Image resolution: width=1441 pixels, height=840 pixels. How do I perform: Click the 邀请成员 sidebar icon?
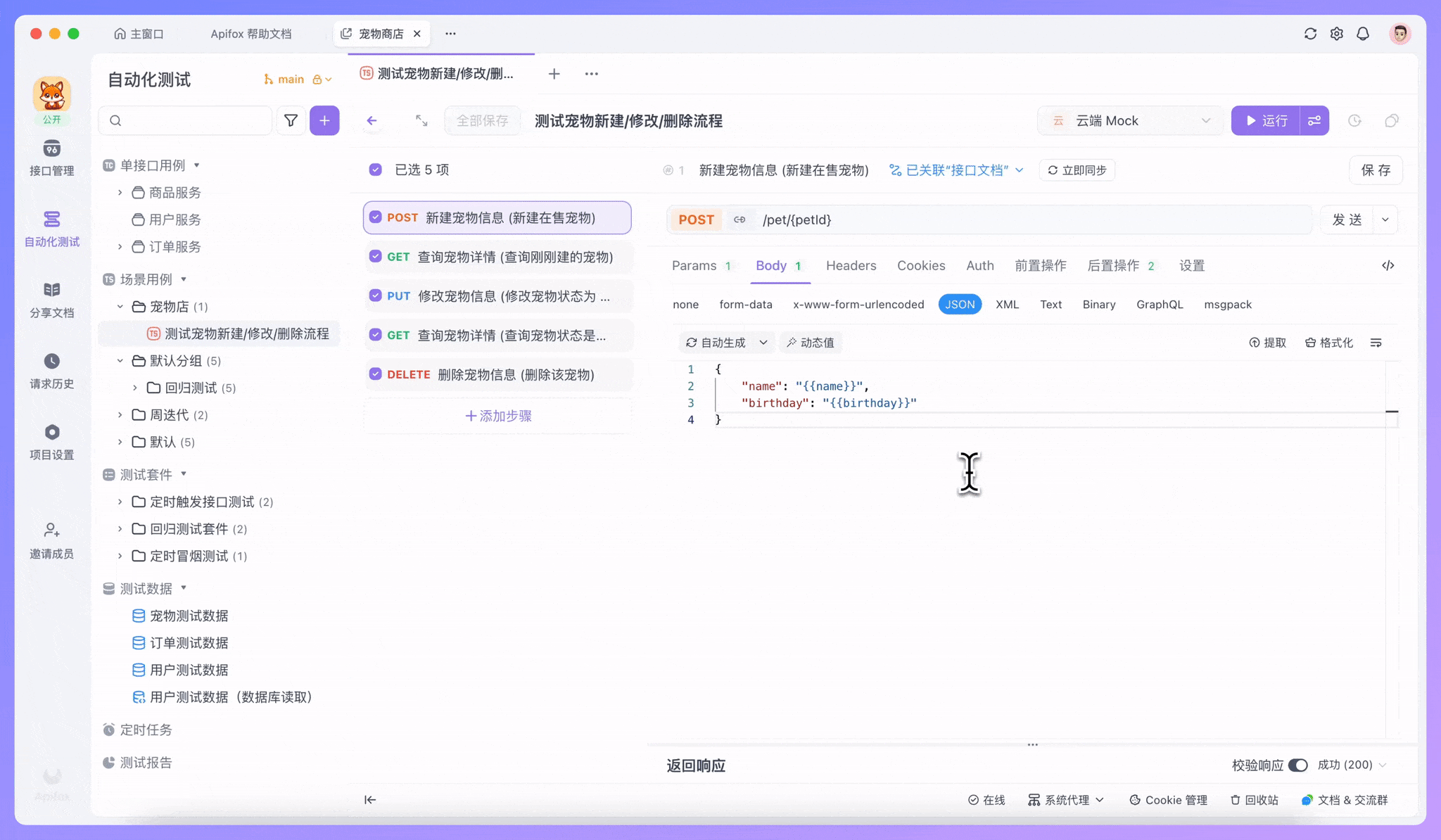[51, 539]
